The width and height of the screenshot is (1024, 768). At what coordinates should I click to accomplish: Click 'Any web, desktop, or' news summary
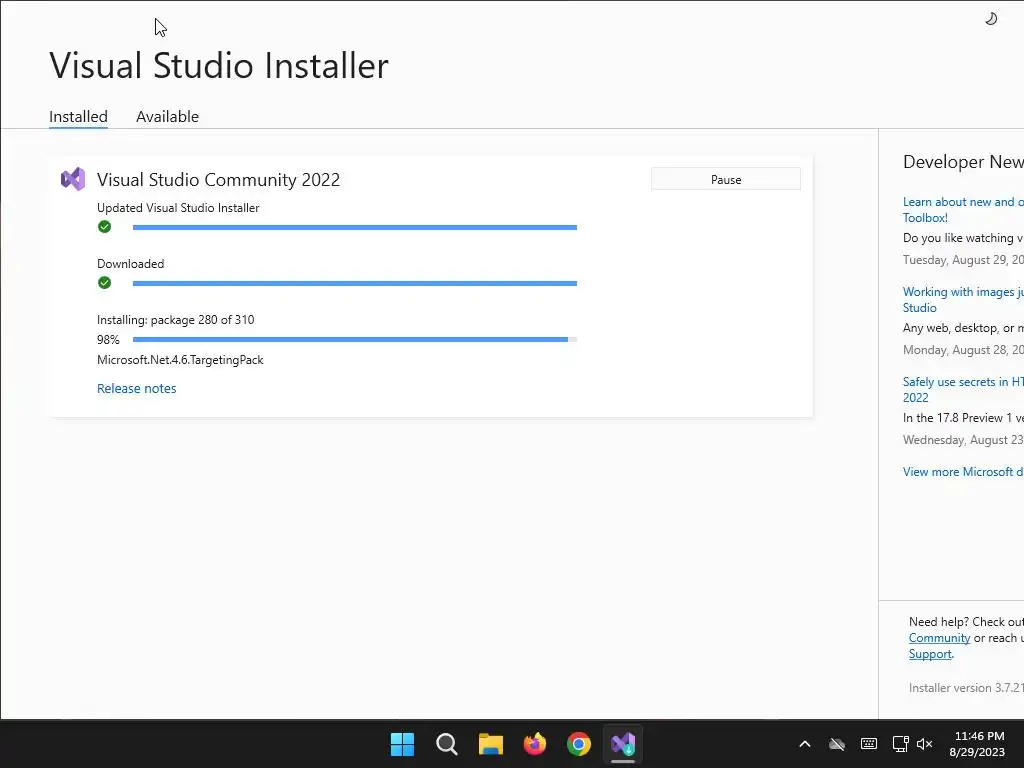[963, 328]
